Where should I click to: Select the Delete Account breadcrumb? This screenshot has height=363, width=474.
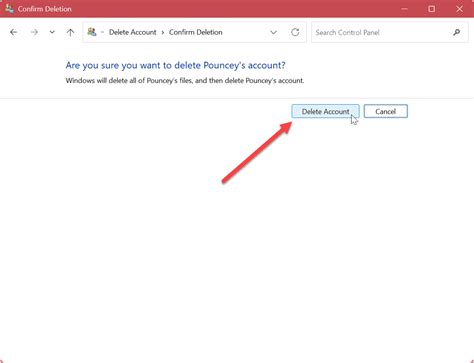point(133,32)
